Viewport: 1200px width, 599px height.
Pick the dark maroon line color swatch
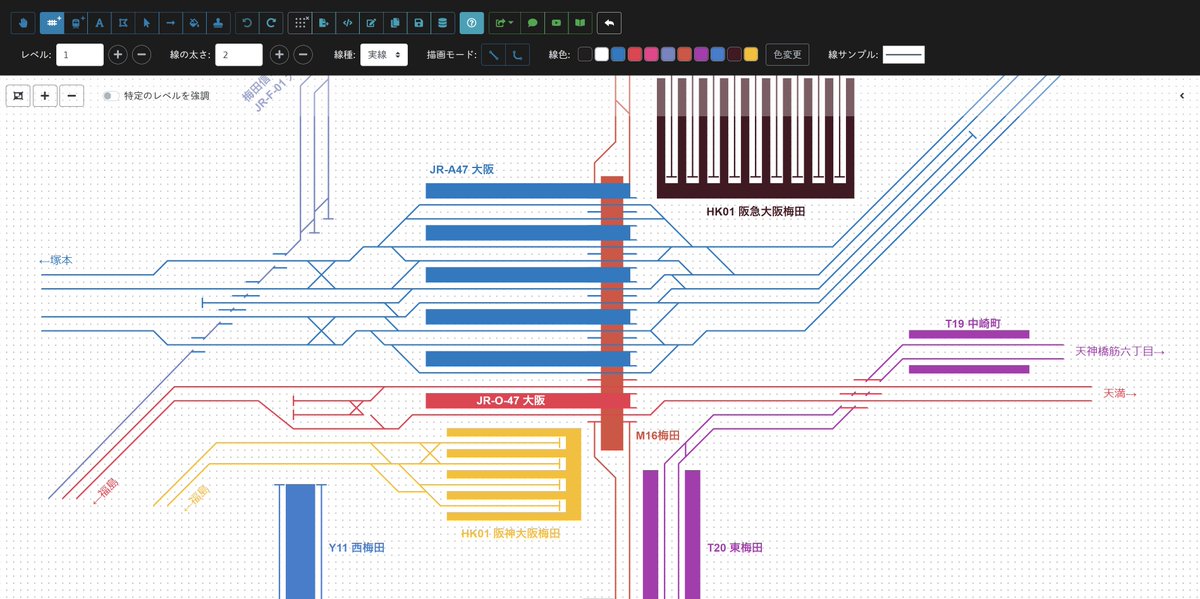coord(734,55)
